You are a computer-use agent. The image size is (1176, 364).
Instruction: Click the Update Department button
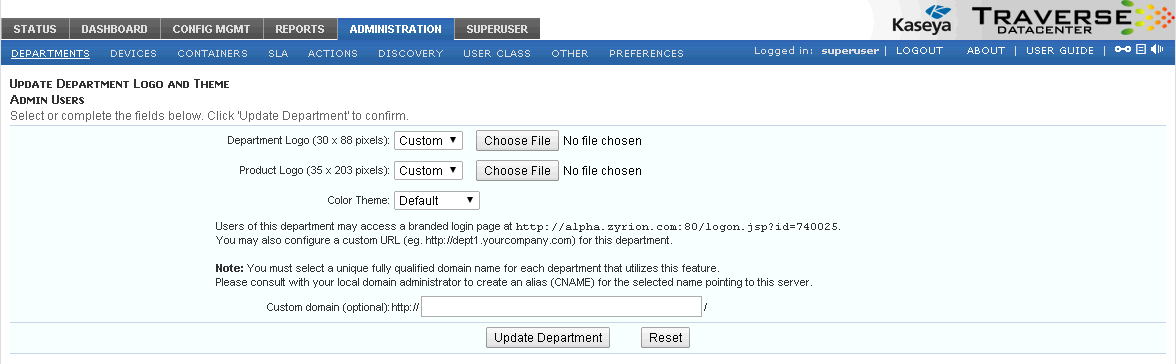coord(548,338)
